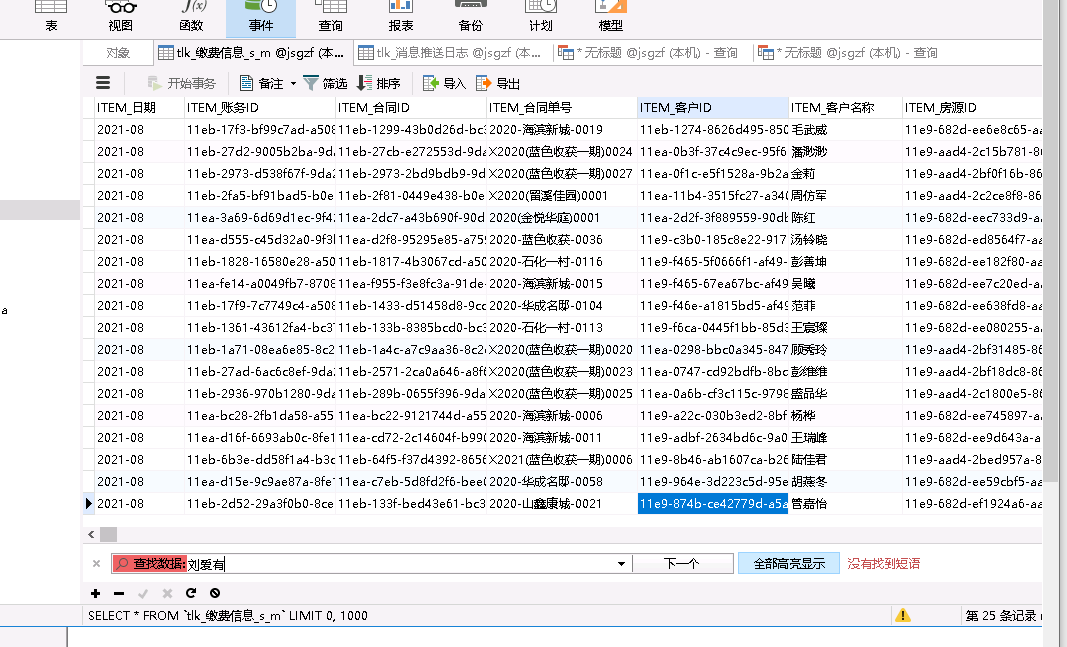Open the 视图 (View) objects icon

point(120,17)
